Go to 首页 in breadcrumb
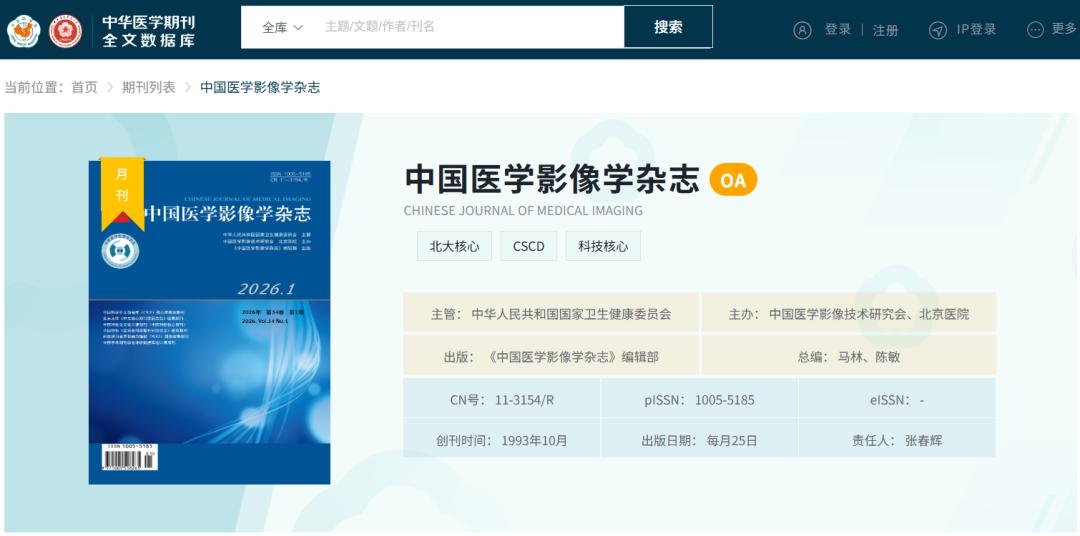 click(85, 87)
